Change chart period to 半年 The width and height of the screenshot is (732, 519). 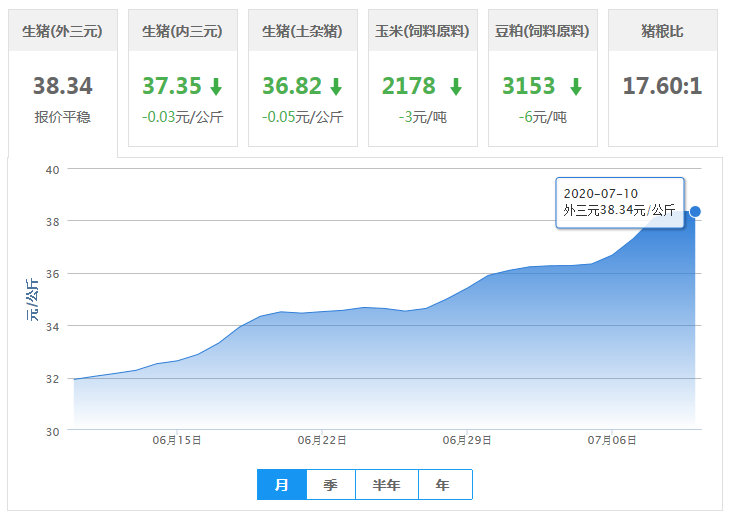tap(387, 485)
